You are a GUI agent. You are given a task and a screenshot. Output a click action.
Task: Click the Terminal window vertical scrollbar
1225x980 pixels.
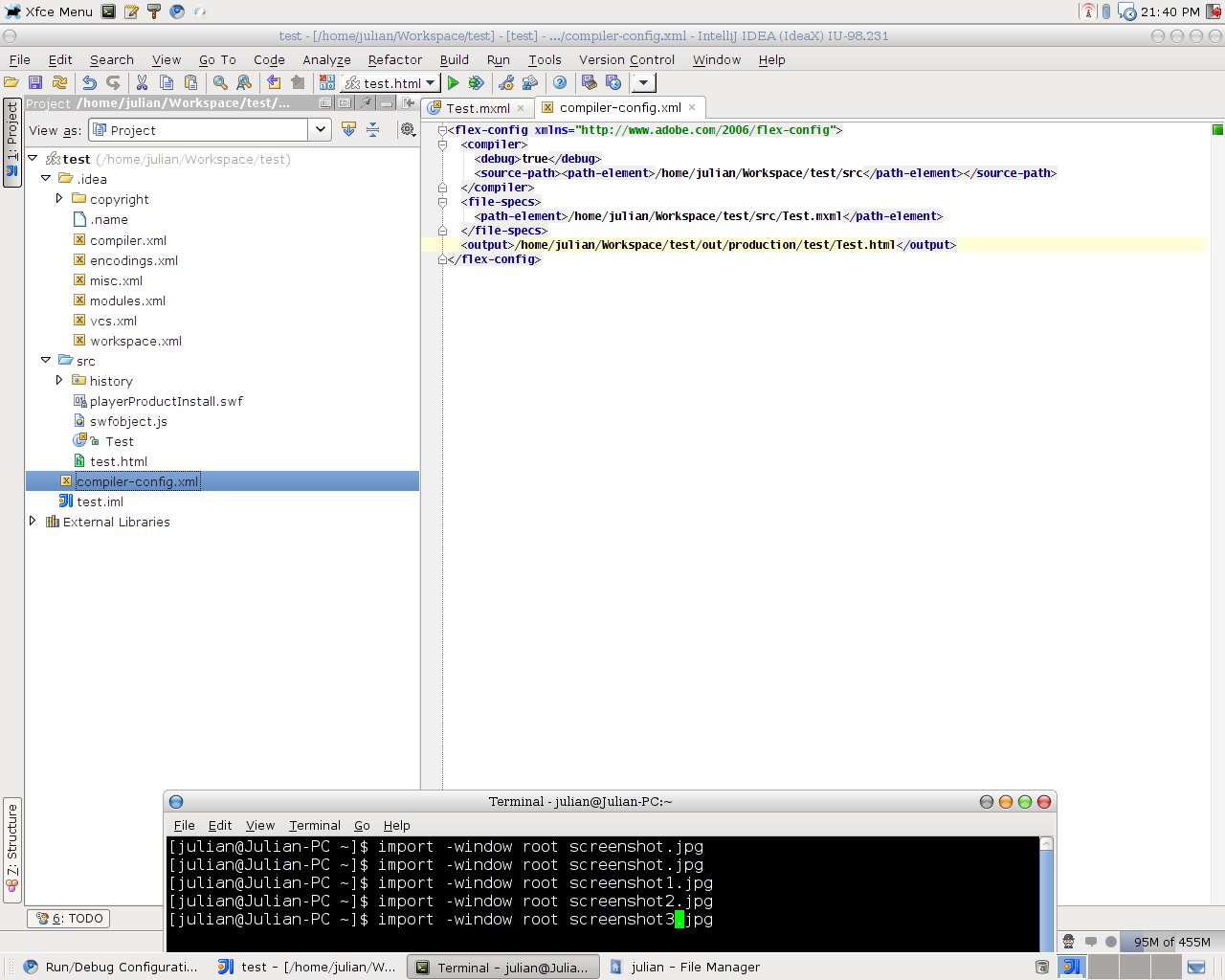(1046, 893)
